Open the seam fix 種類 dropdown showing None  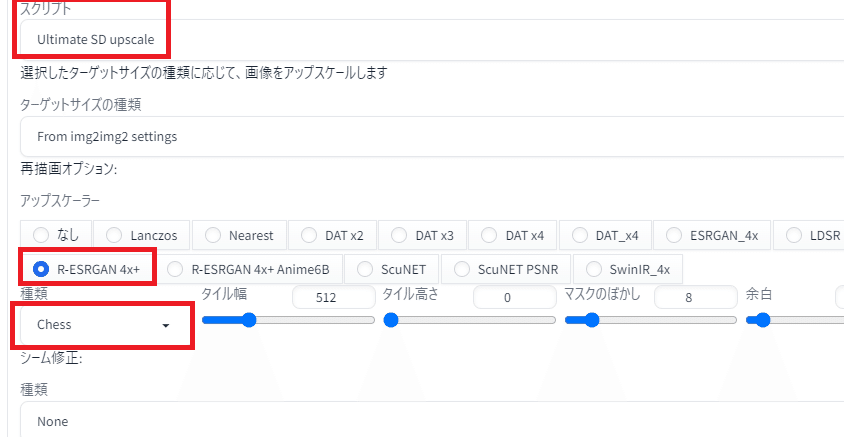pyautogui.click(x=432, y=421)
